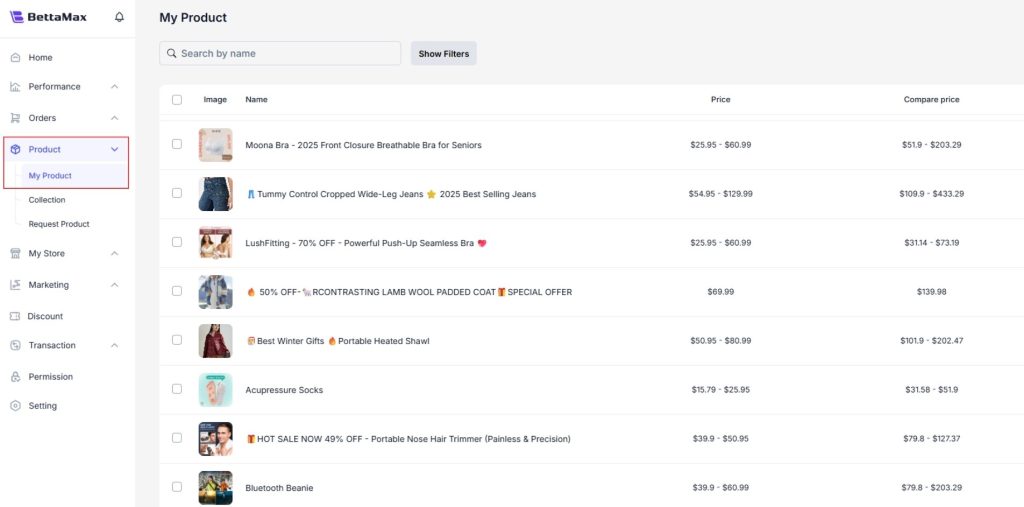This screenshot has height=507, width=1024.
Task: Expand the Marketing menu chevron
Action: 115,285
